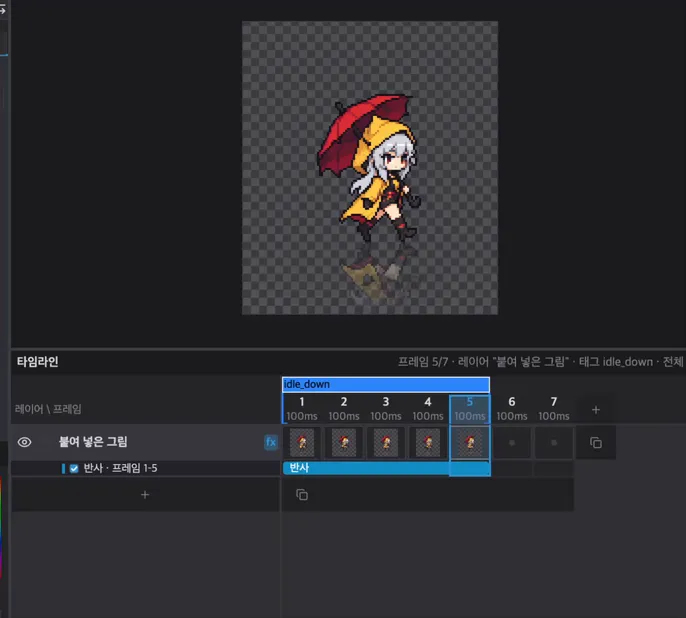Click the 반사 · 프레임 1-5 effect label
686x618 pixels.
[120, 468]
